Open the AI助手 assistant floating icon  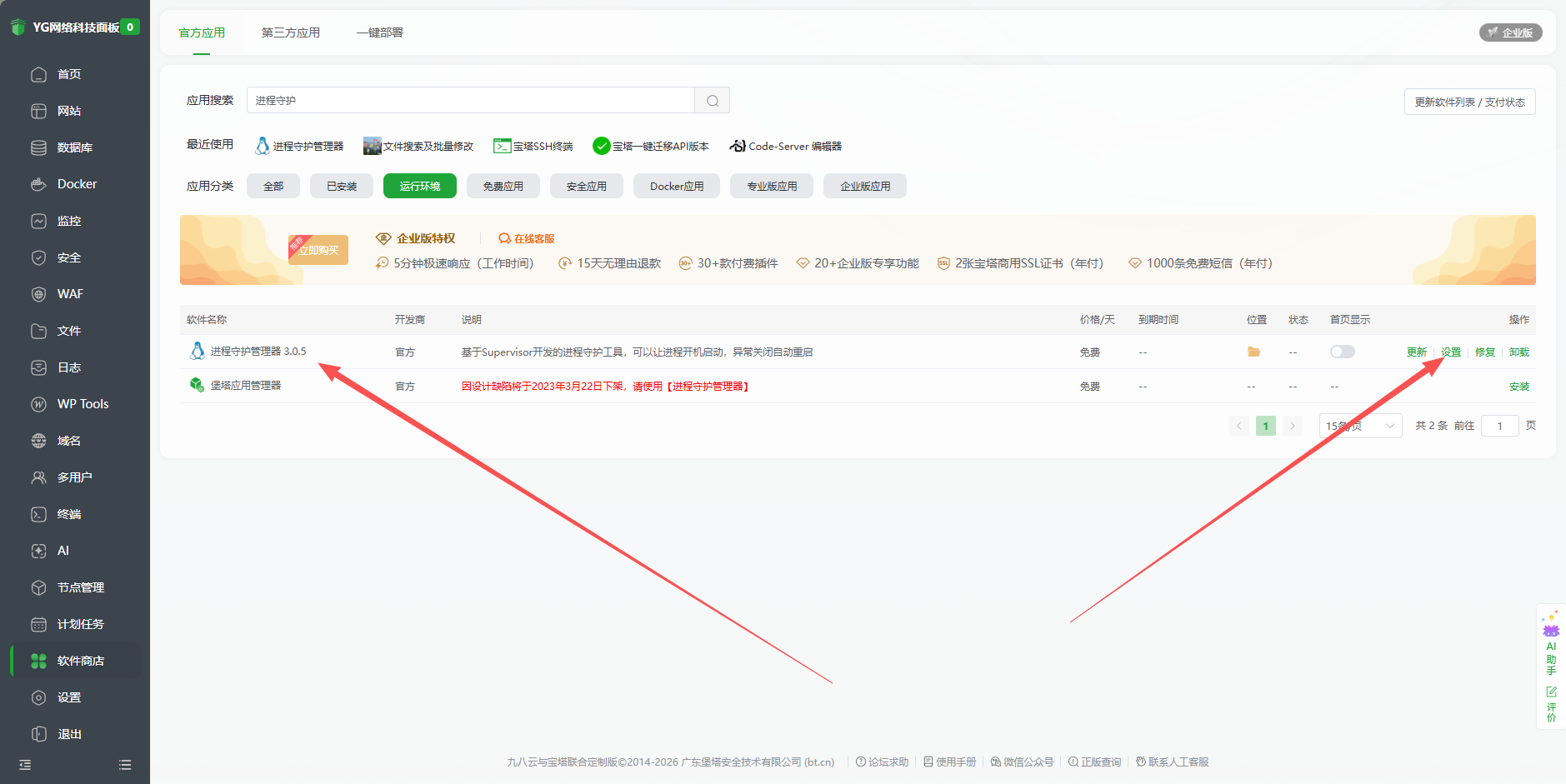tap(1551, 645)
